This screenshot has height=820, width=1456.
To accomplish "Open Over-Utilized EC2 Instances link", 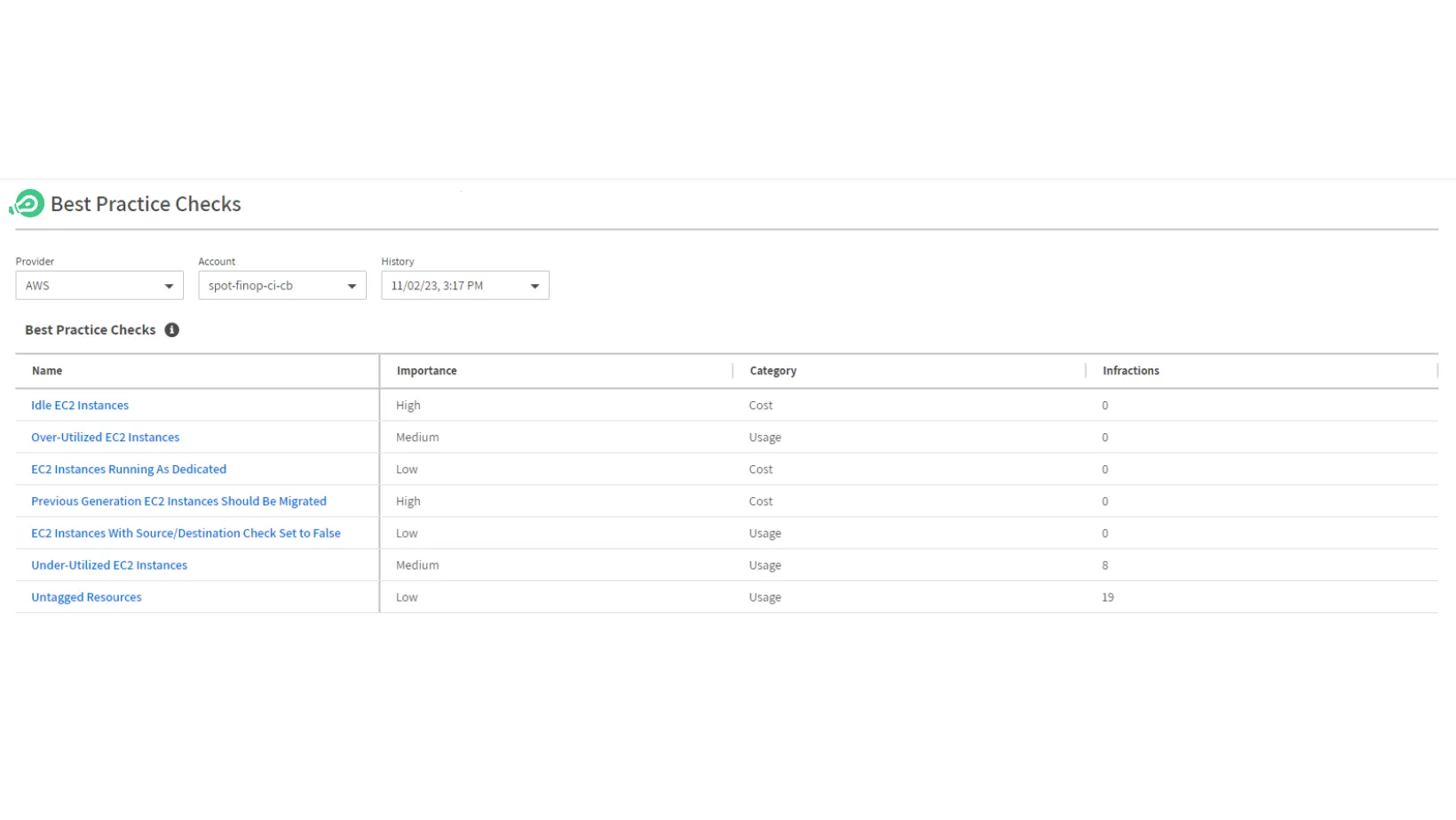I will [x=105, y=438].
